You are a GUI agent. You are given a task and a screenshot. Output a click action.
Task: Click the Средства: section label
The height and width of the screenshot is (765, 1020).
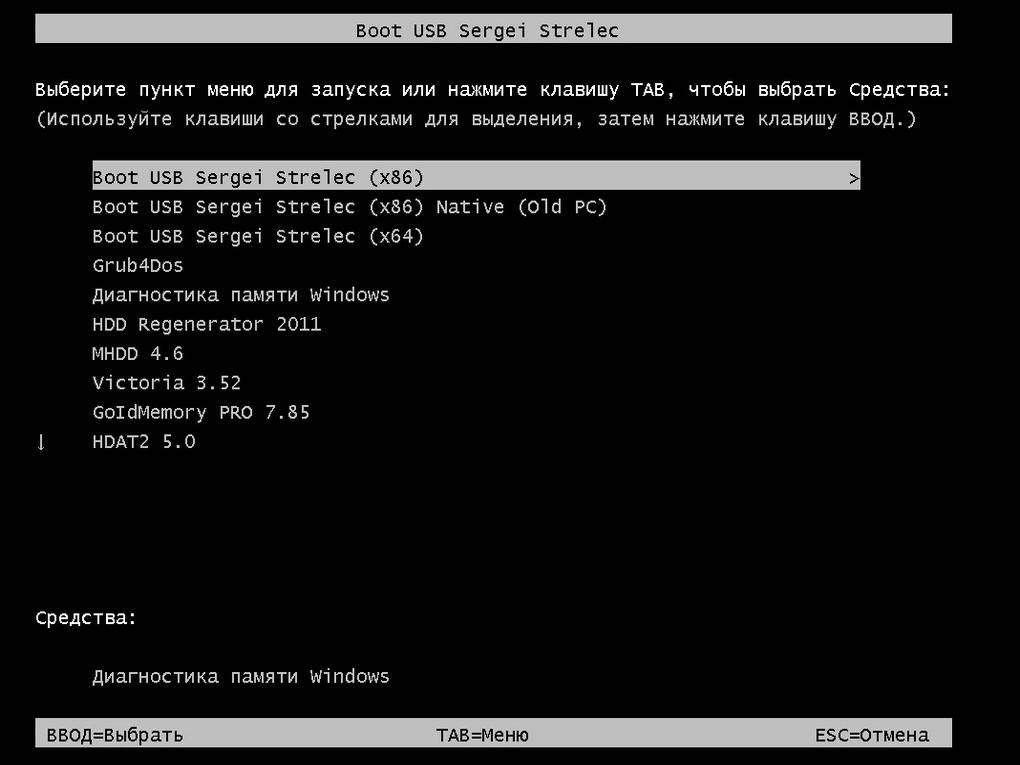86,617
